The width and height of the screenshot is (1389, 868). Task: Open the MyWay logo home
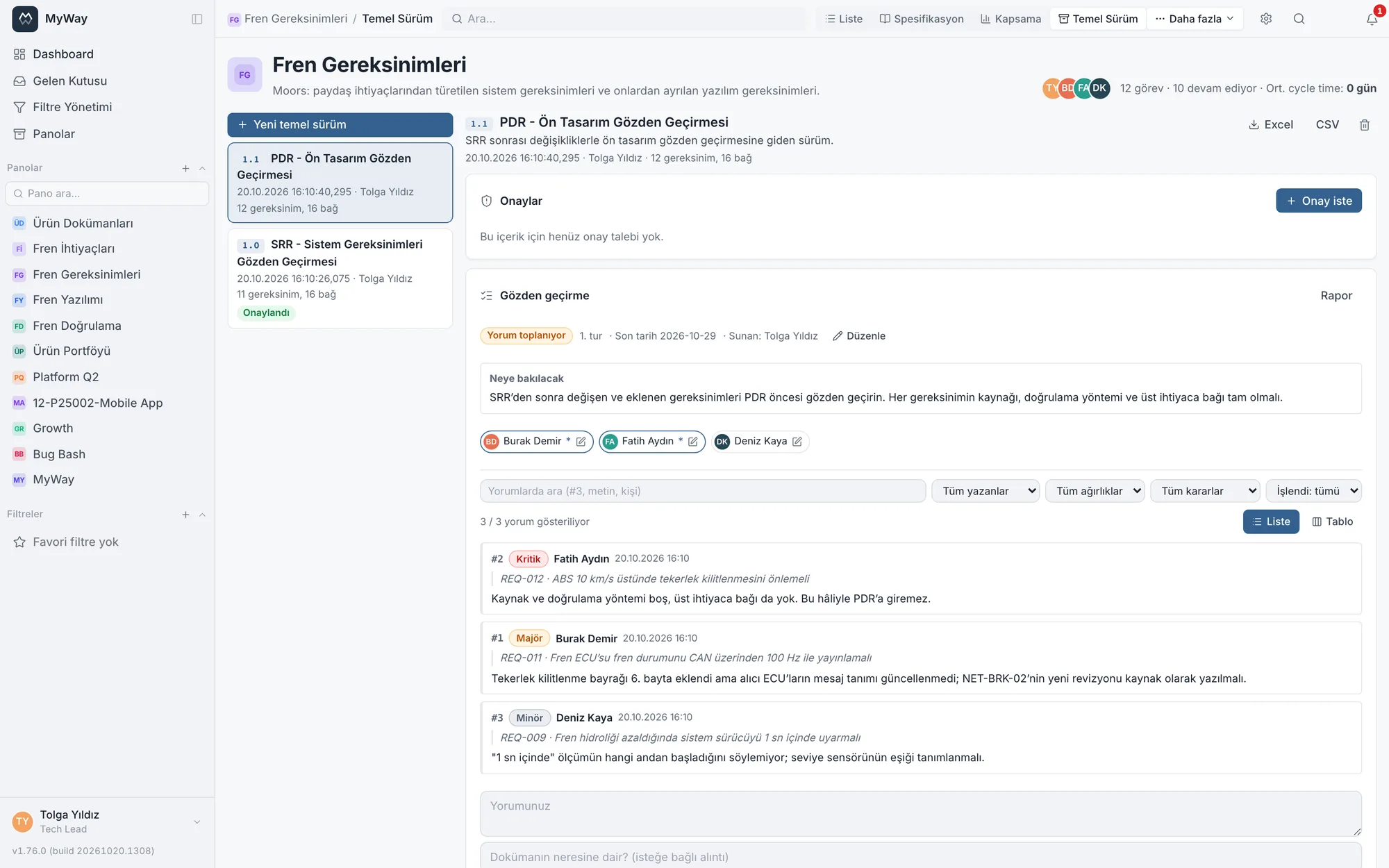[x=25, y=19]
